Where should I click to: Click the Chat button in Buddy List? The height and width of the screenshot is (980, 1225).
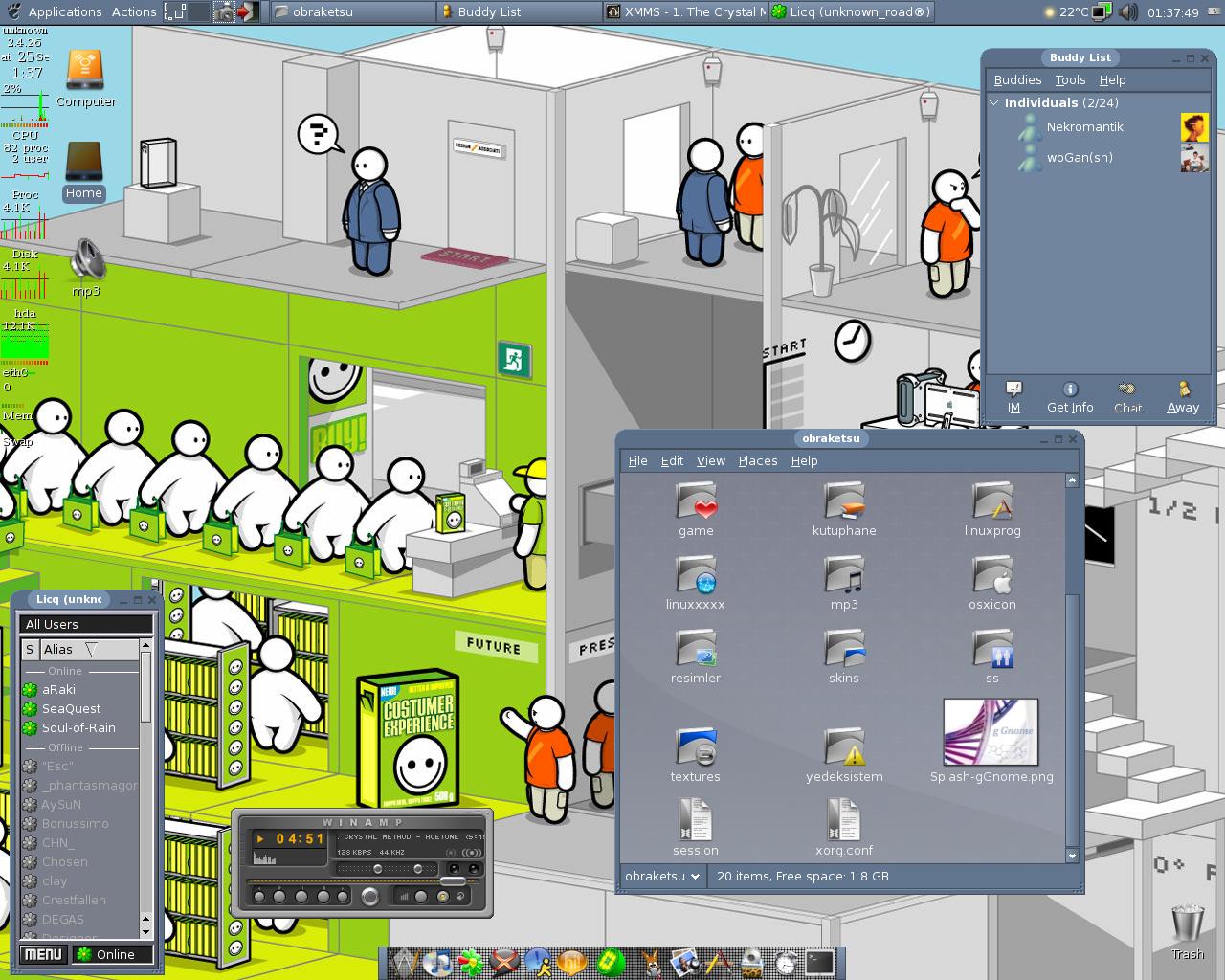coord(1127,397)
